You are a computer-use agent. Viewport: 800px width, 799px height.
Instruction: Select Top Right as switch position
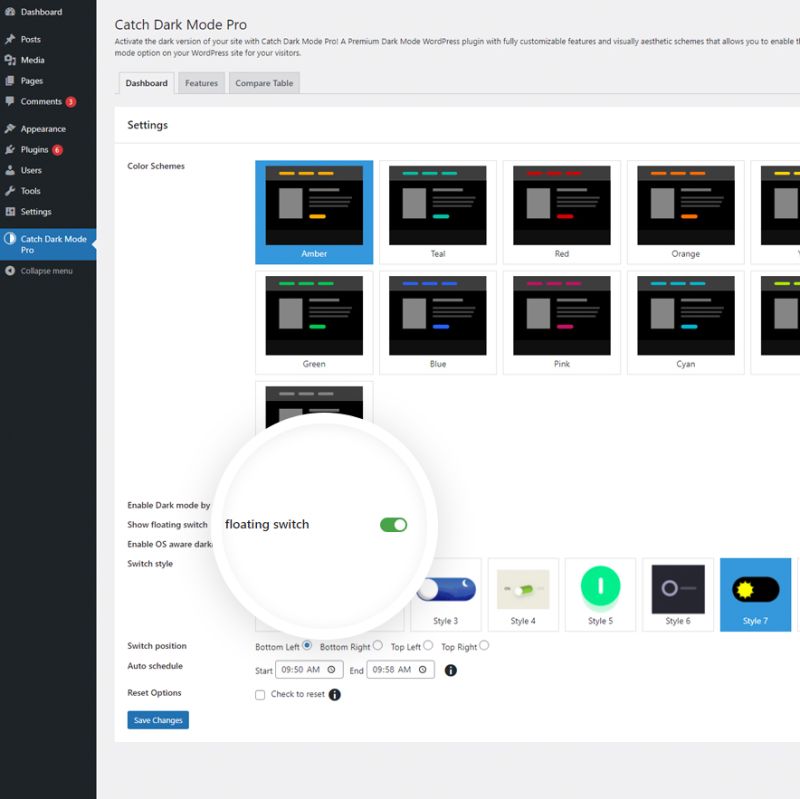(x=485, y=645)
